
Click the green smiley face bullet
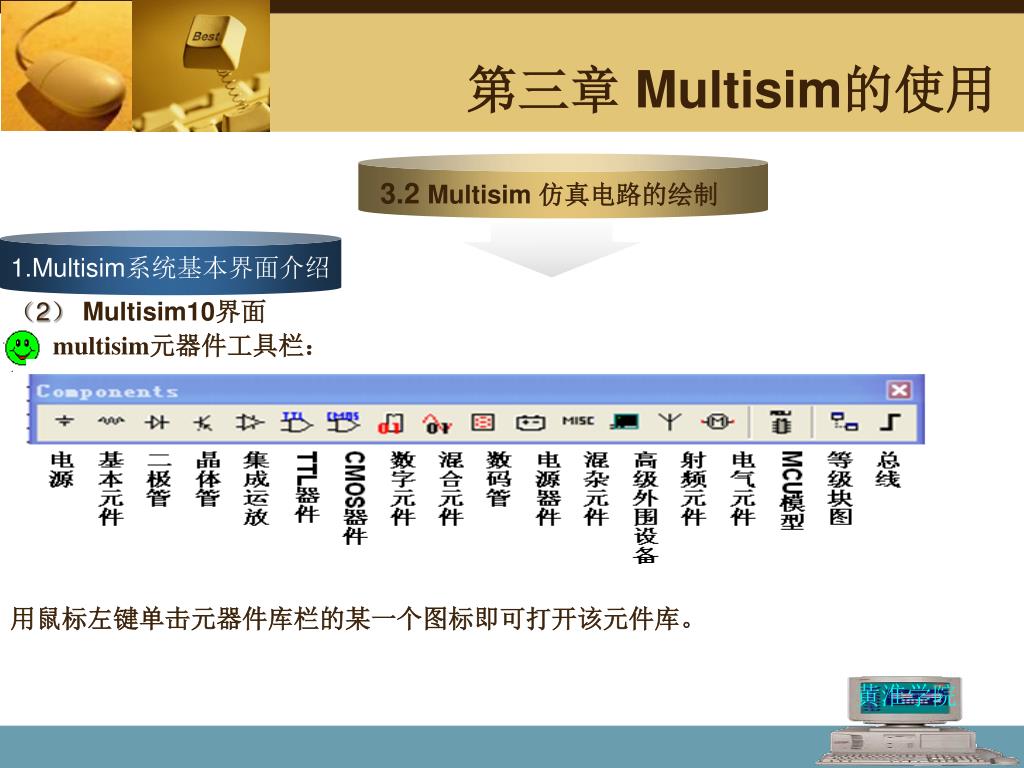tap(22, 347)
